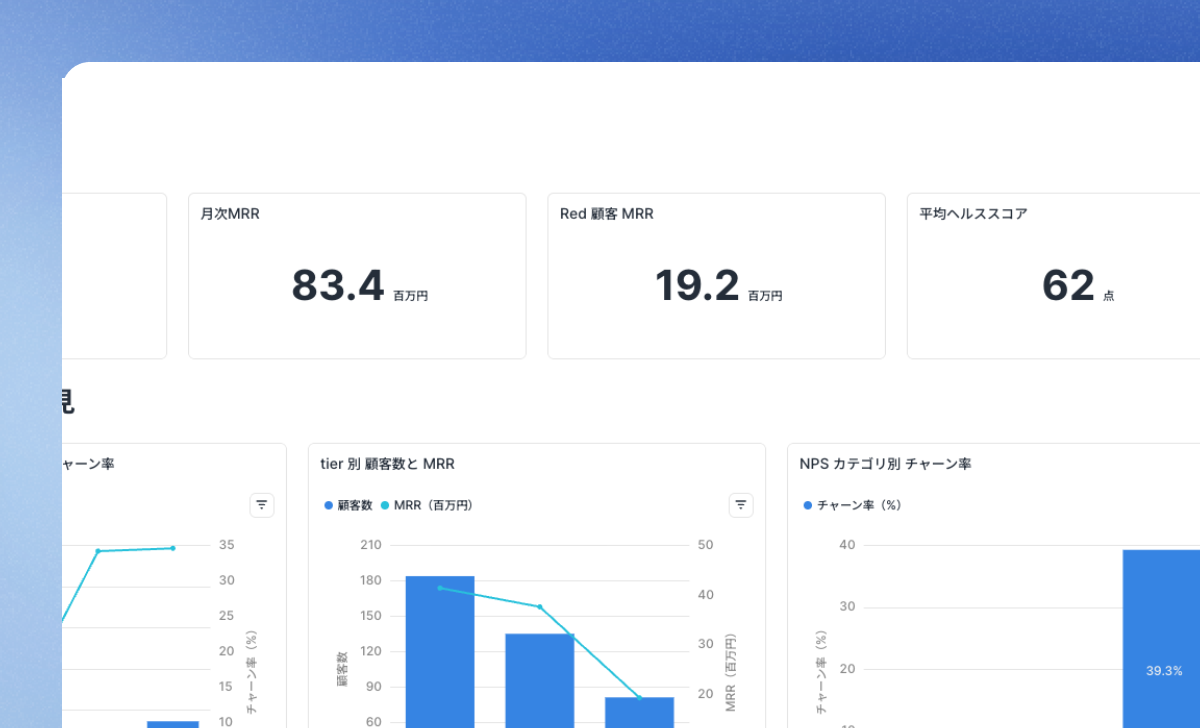
Task: Open filter icon in チャーン率 line chart card
Action: 262,505
